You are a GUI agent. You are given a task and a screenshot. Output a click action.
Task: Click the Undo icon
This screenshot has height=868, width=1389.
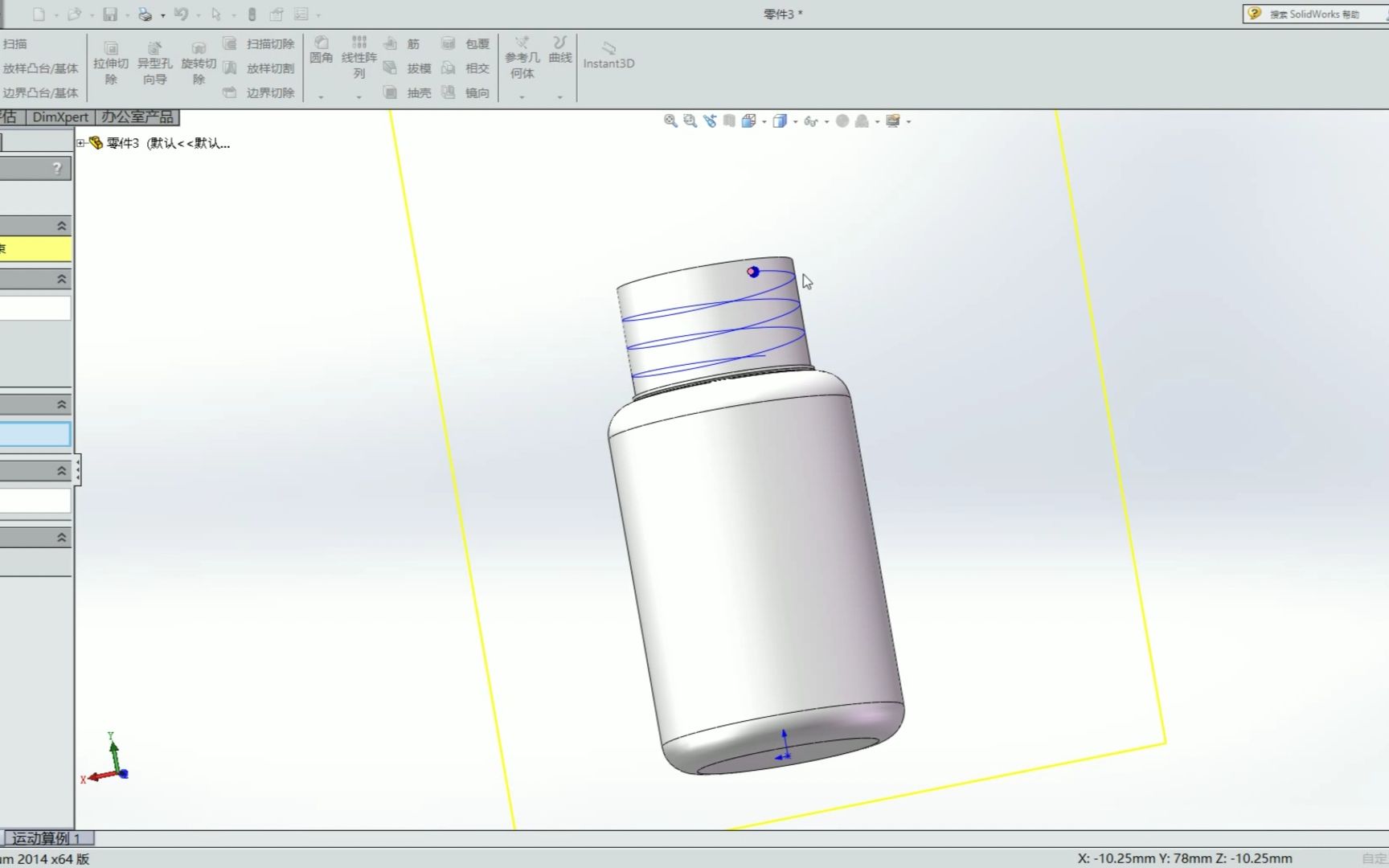[x=181, y=14]
